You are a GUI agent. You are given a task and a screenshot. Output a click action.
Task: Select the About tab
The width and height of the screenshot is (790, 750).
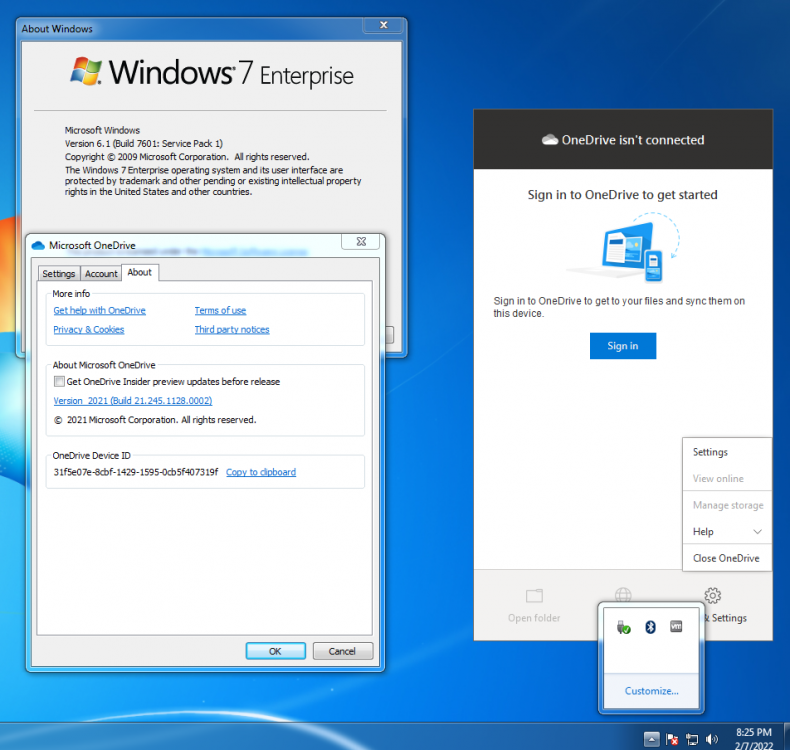click(140, 272)
